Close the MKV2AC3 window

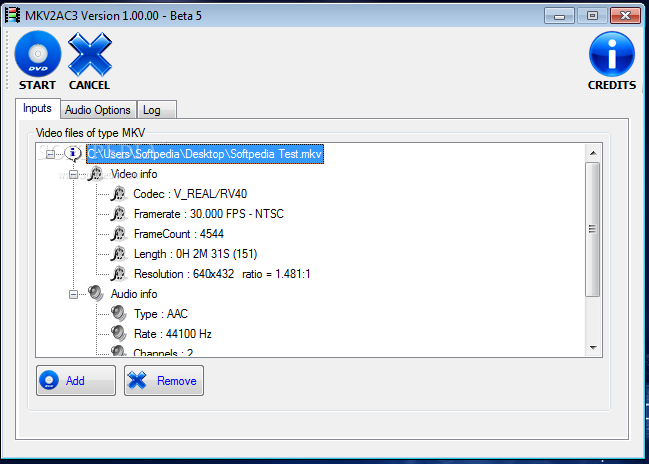coord(625,16)
